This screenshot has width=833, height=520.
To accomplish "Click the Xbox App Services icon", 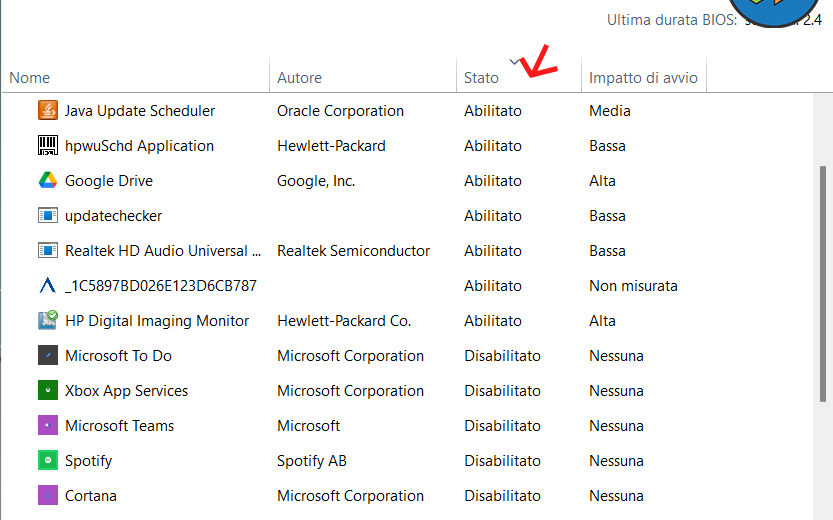I will (x=47, y=391).
